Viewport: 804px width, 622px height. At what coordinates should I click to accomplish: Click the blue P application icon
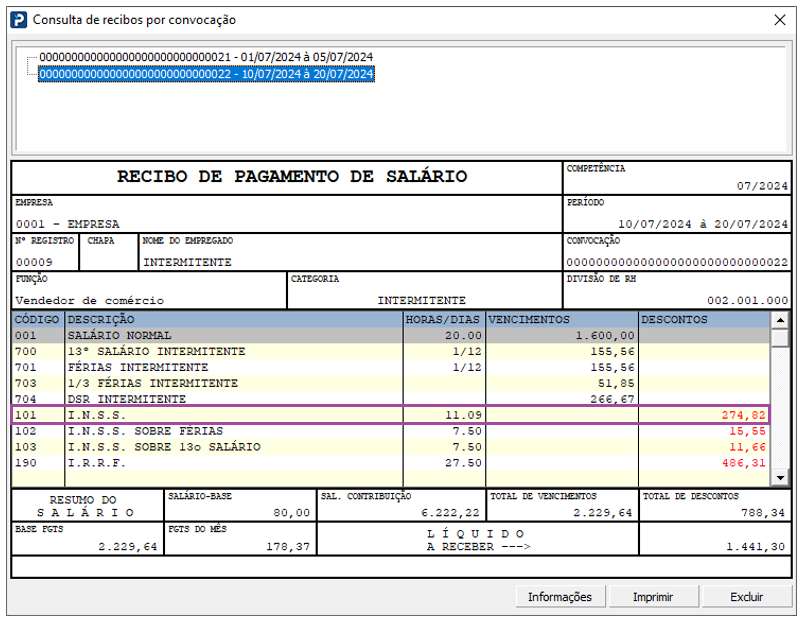coord(18,20)
